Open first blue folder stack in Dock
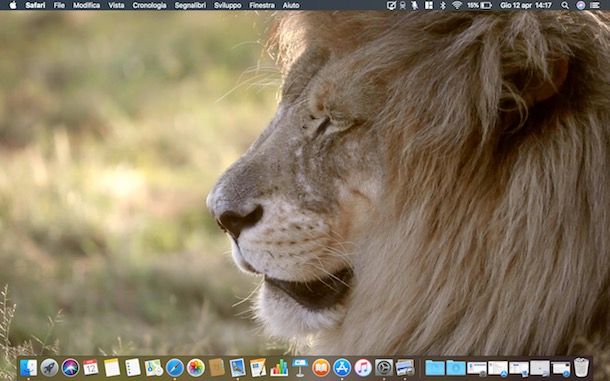The height and width of the screenshot is (381, 610). pos(435,368)
